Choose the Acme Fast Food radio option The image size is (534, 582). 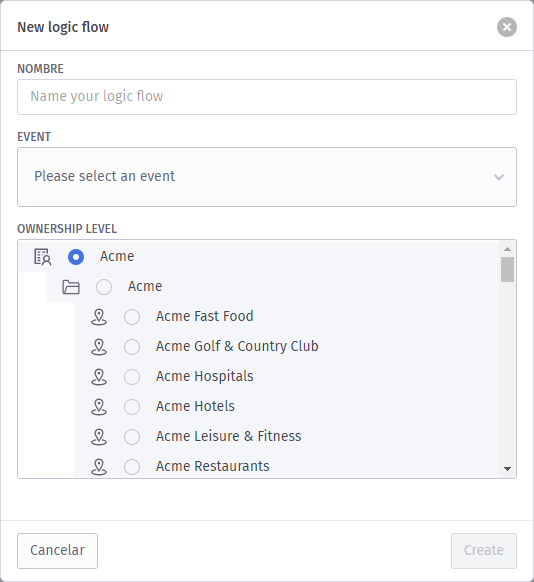tap(132, 317)
